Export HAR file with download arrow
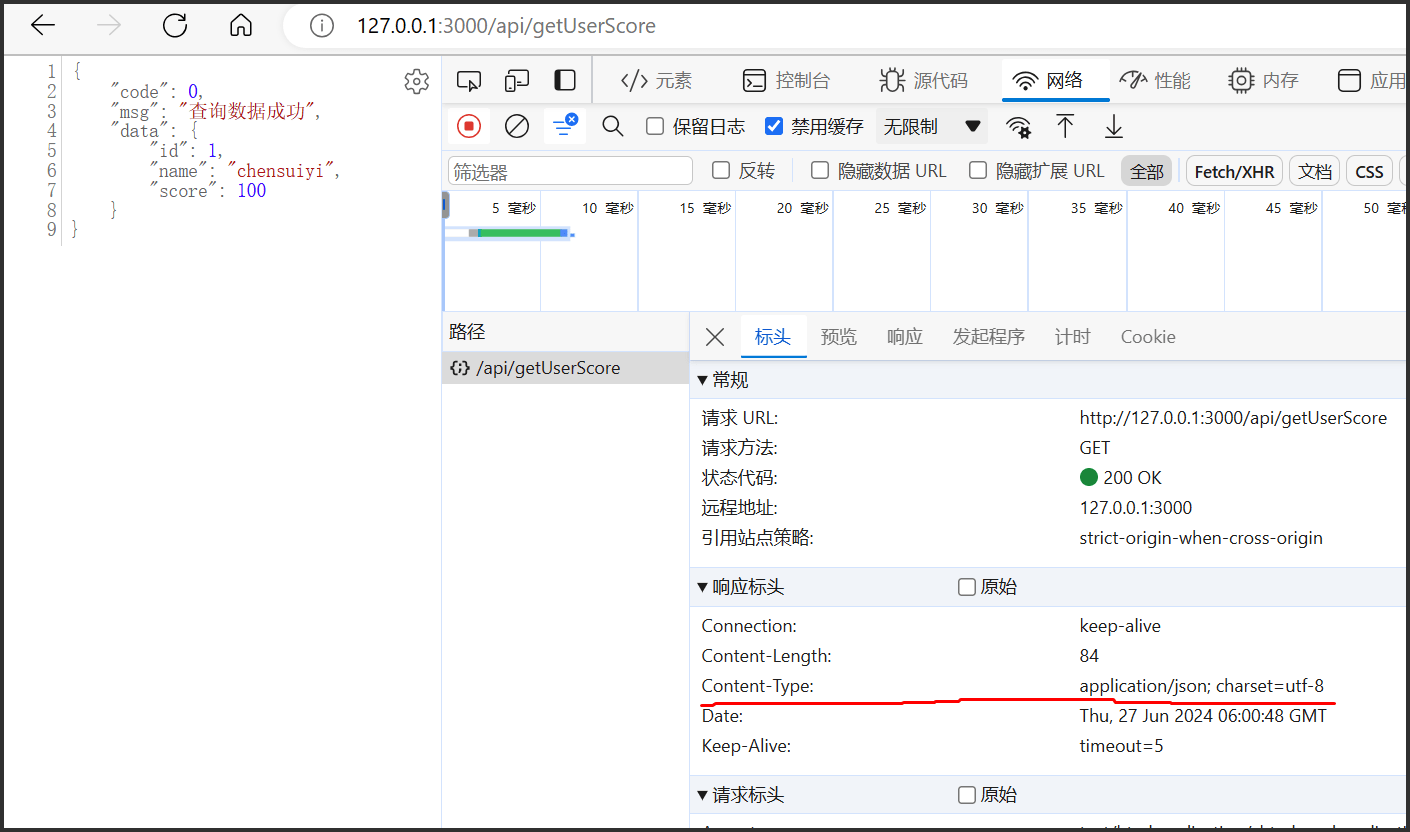This screenshot has width=1410, height=832. [x=1114, y=126]
